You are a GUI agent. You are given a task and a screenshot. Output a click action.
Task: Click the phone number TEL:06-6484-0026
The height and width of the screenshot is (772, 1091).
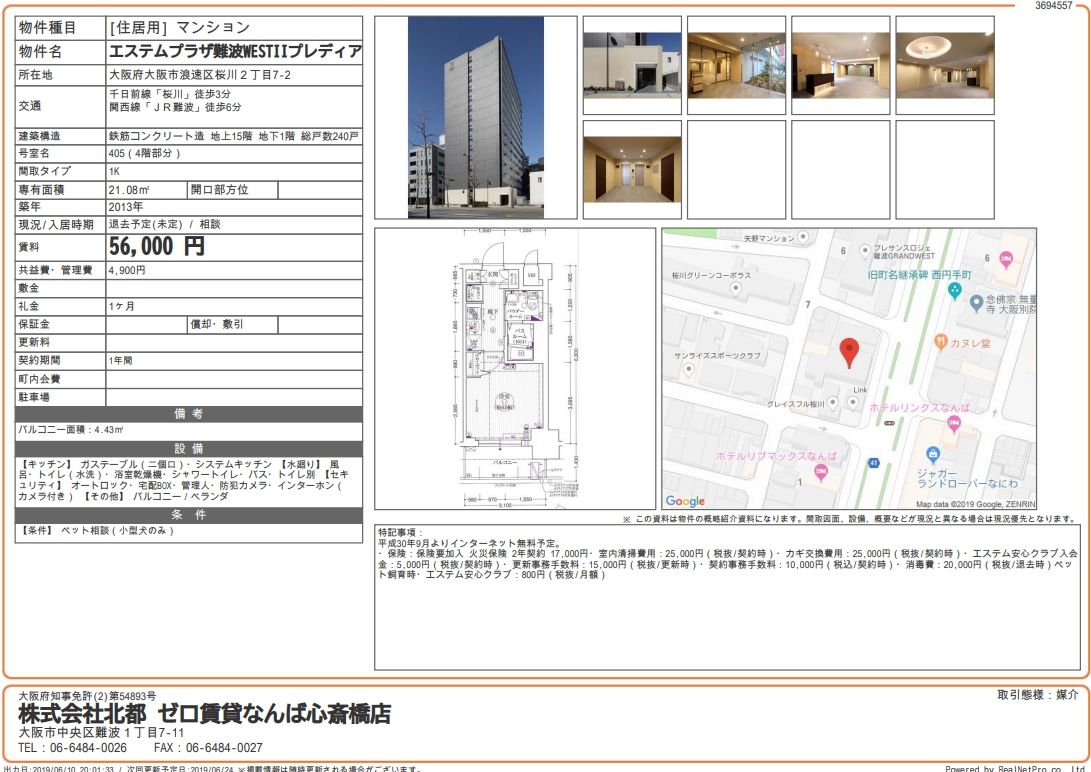click(x=72, y=748)
